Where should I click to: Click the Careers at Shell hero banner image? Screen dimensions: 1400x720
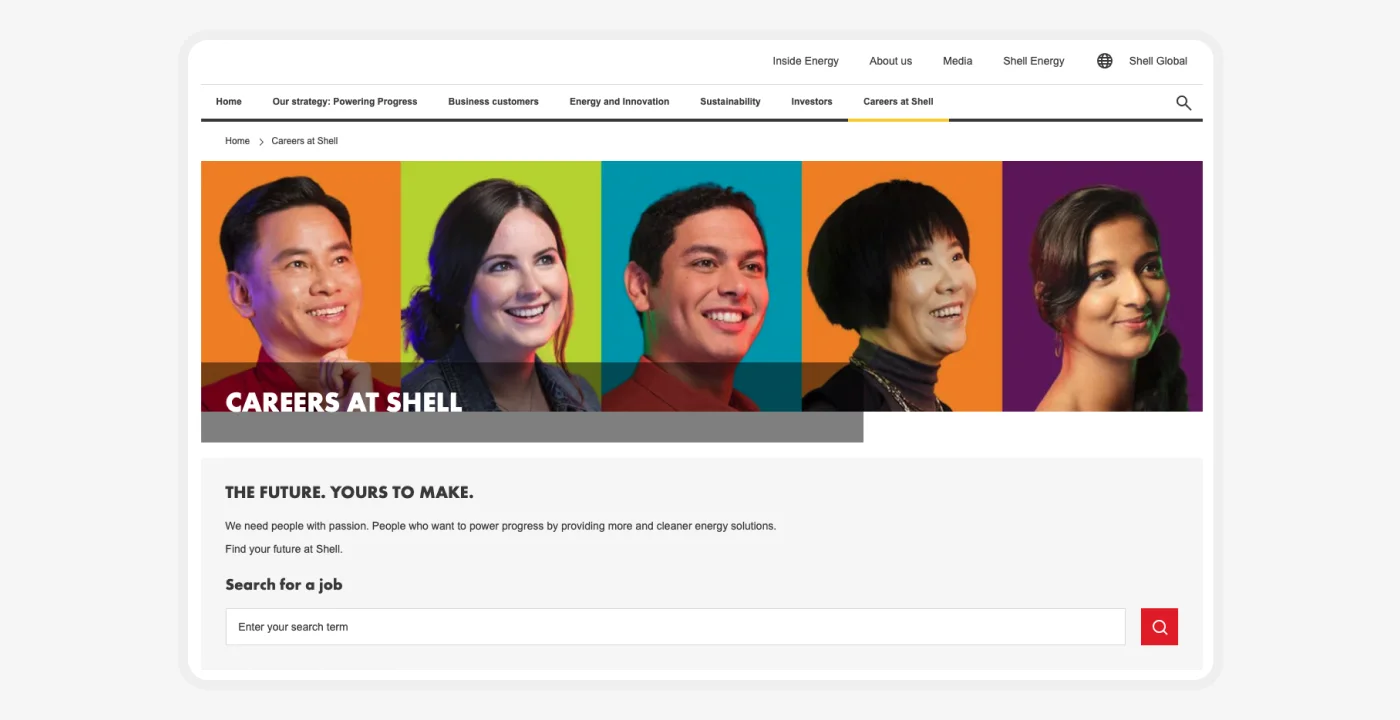pyautogui.click(x=702, y=286)
